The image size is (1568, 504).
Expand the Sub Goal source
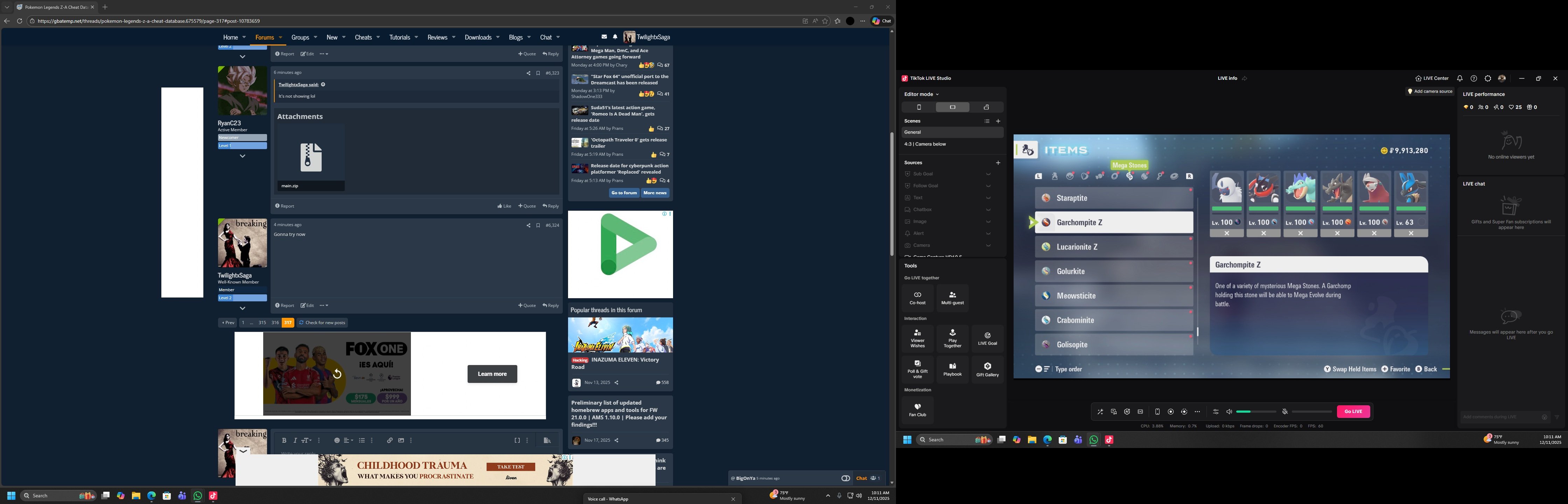tap(988, 174)
